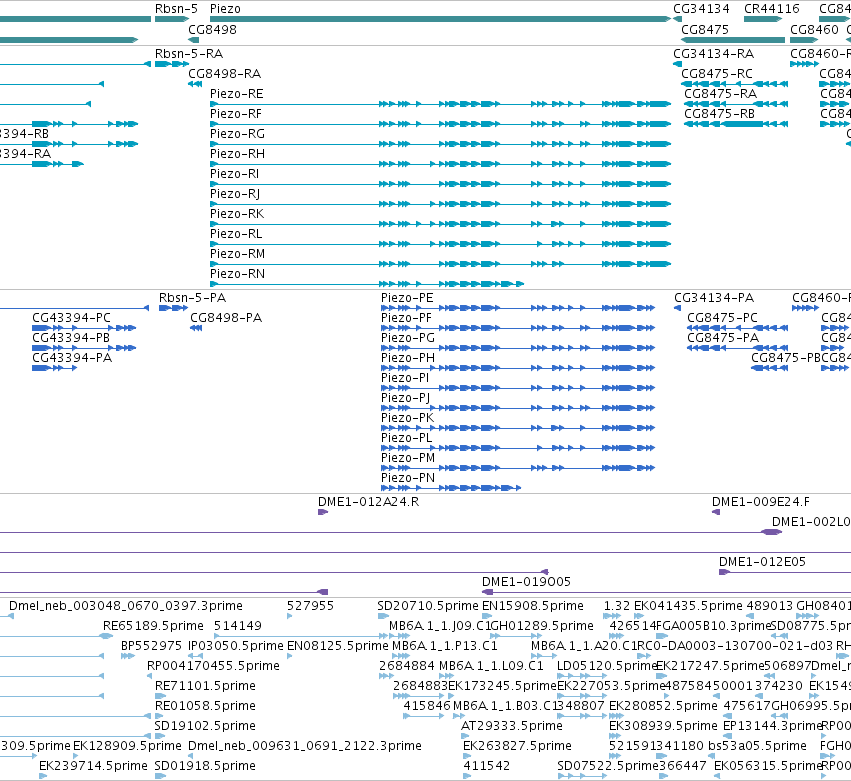Select clone DME1-012E05
The image size is (851, 781).
coord(762,562)
